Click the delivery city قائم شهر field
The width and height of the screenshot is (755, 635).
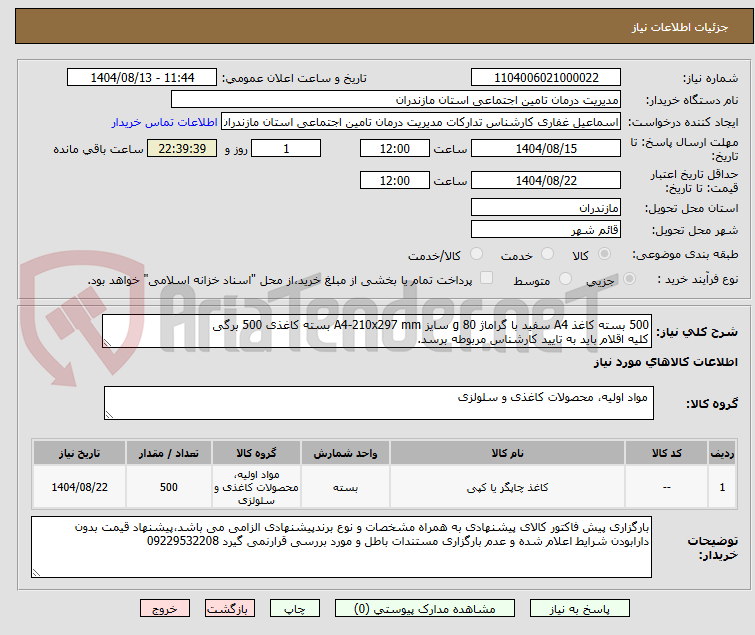pos(546,230)
